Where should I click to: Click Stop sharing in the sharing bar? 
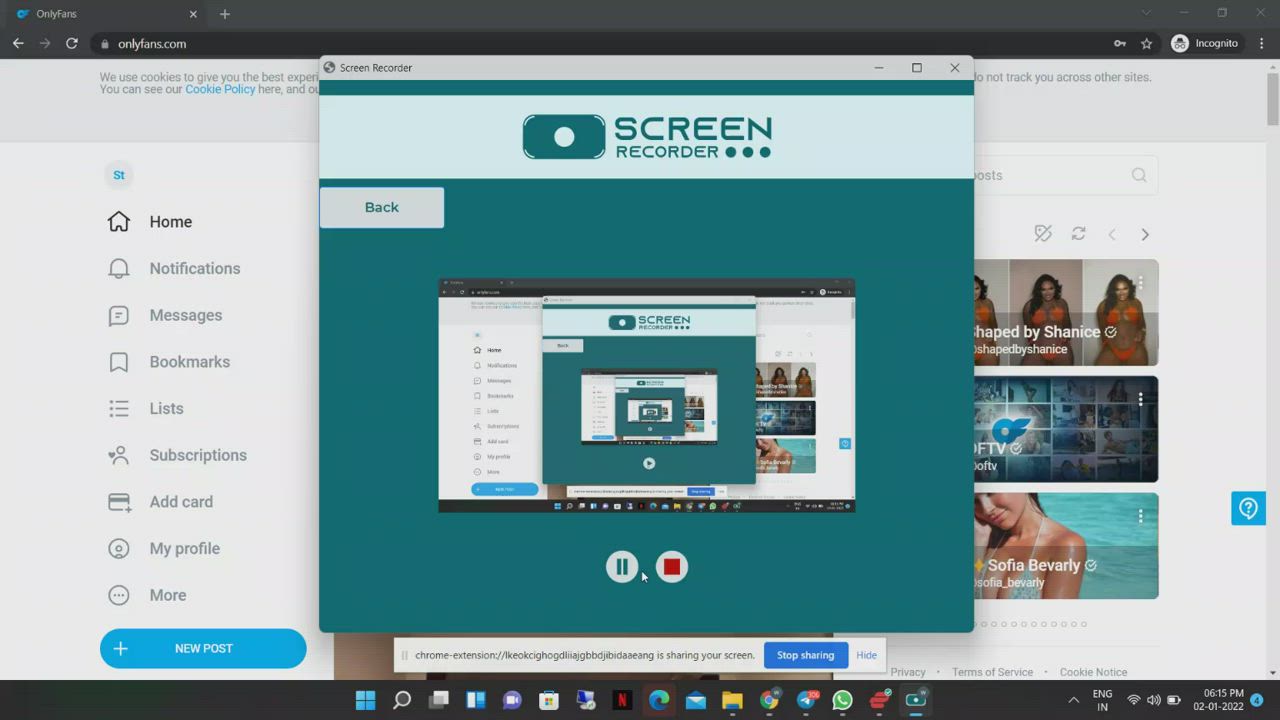pyautogui.click(x=805, y=655)
